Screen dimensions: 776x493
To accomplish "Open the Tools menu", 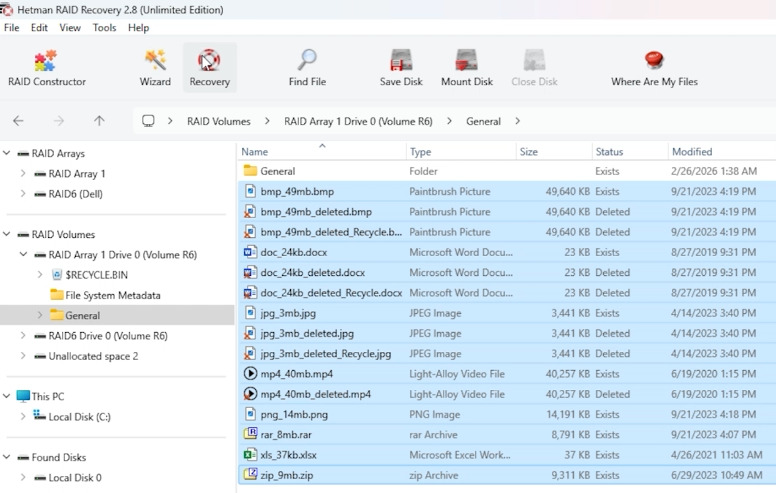I will (104, 28).
